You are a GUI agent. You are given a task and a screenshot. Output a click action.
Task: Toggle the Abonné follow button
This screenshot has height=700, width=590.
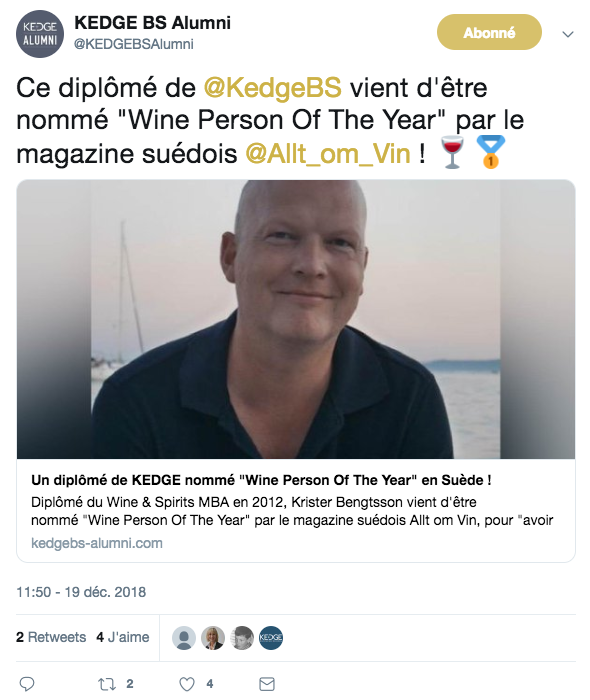(489, 32)
